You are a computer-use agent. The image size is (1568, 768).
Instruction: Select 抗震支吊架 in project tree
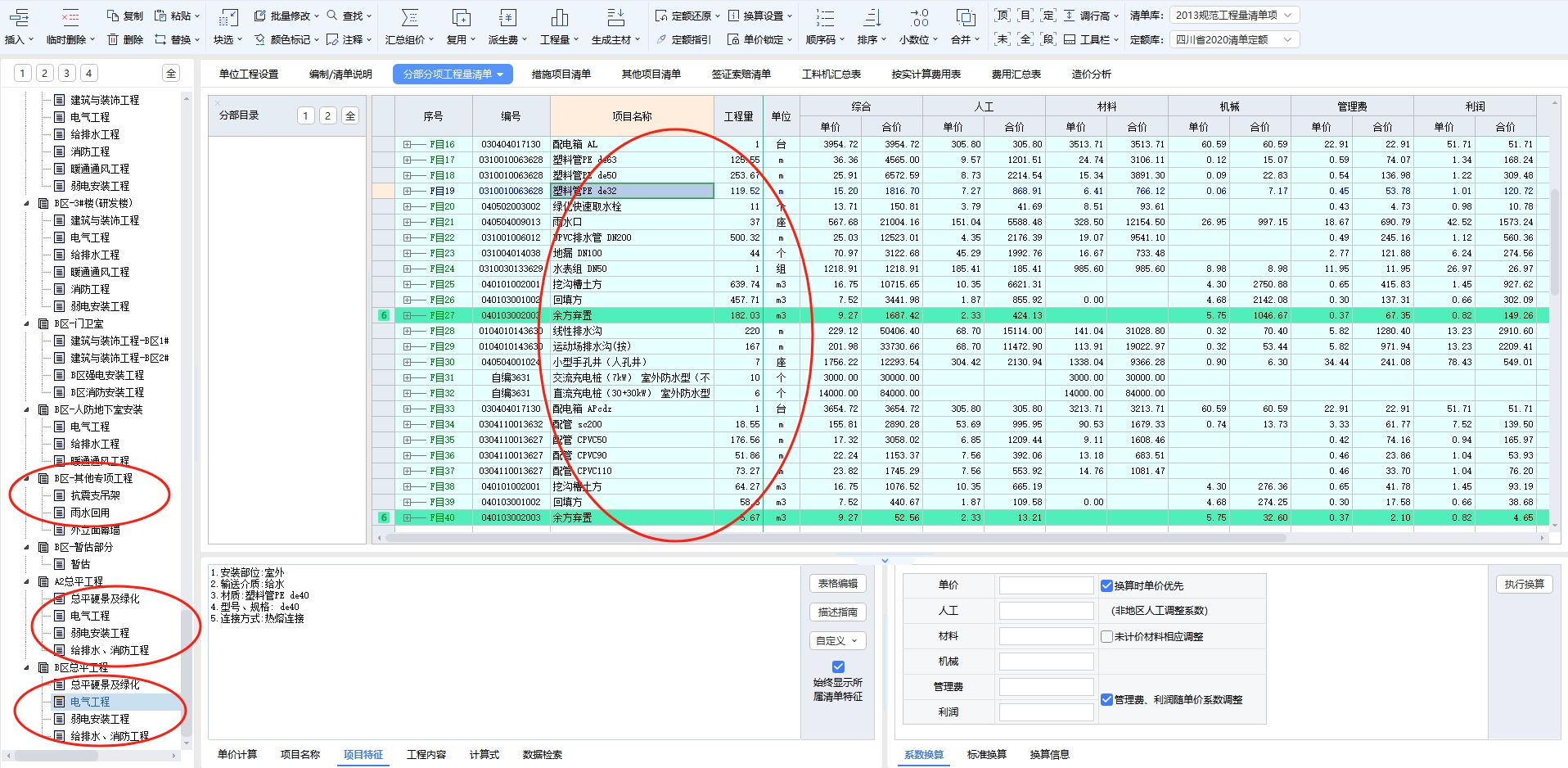pos(95,495)
